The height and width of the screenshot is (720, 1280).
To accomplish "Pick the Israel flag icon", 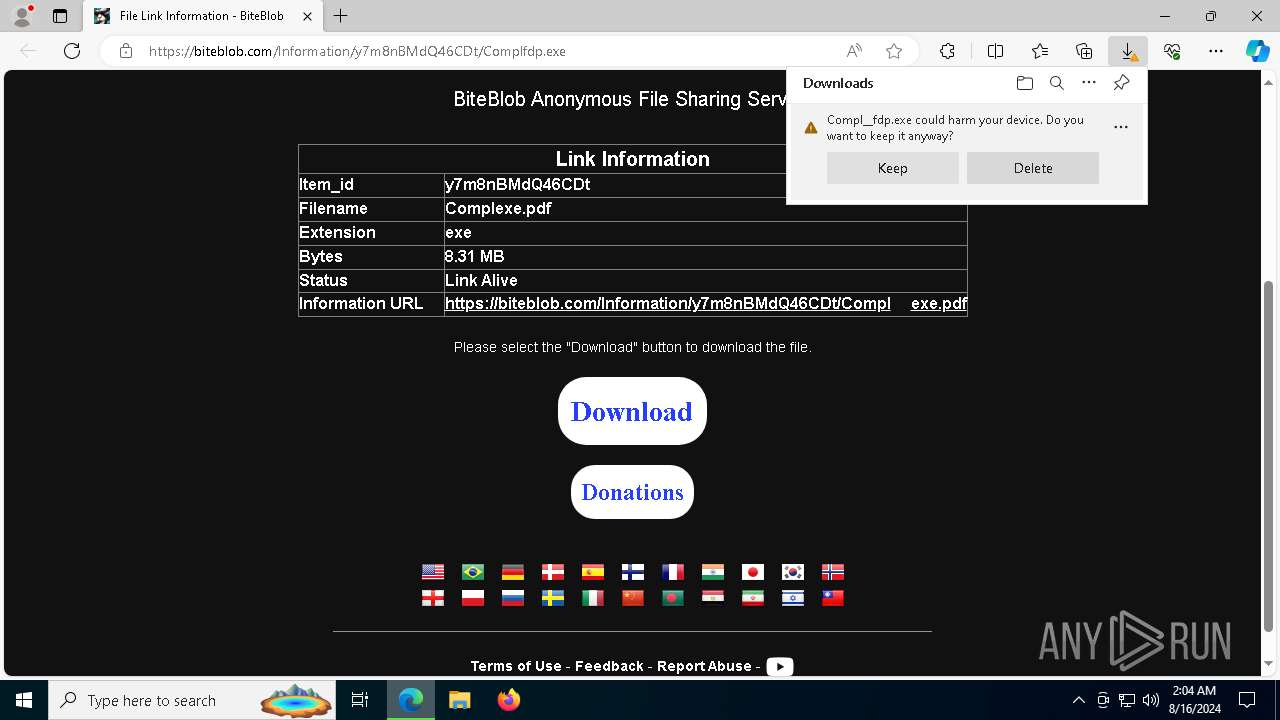I will click(793, 598).
